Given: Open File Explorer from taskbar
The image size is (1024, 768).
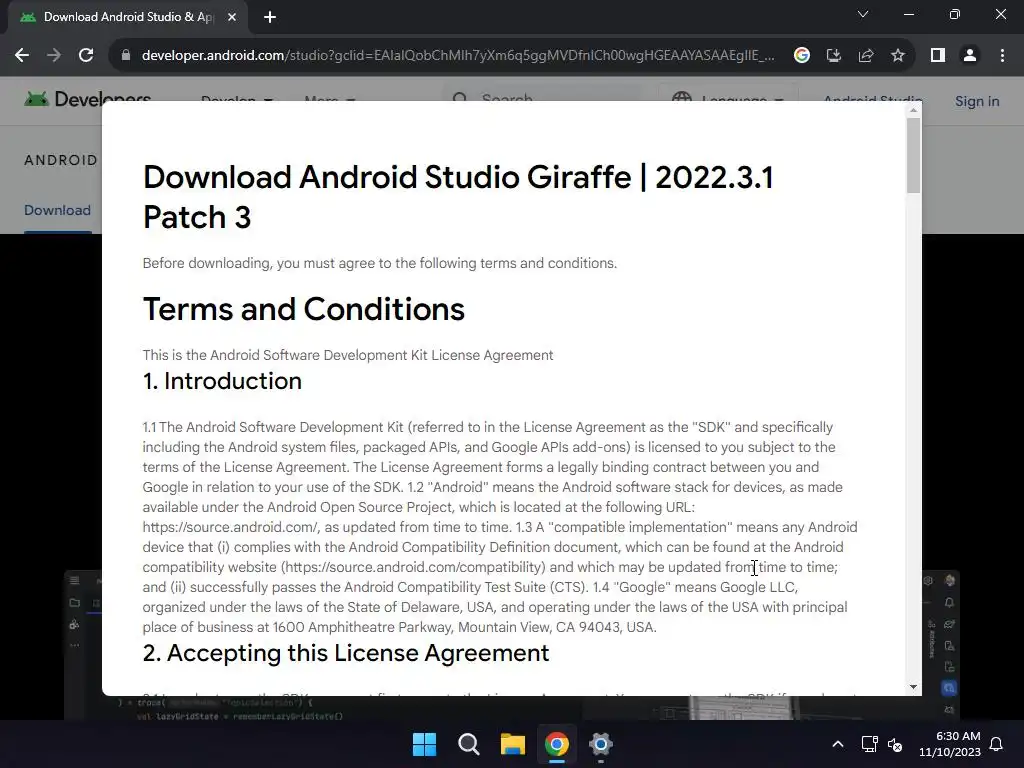Looking at the screenshot, I should coord(513,744).
